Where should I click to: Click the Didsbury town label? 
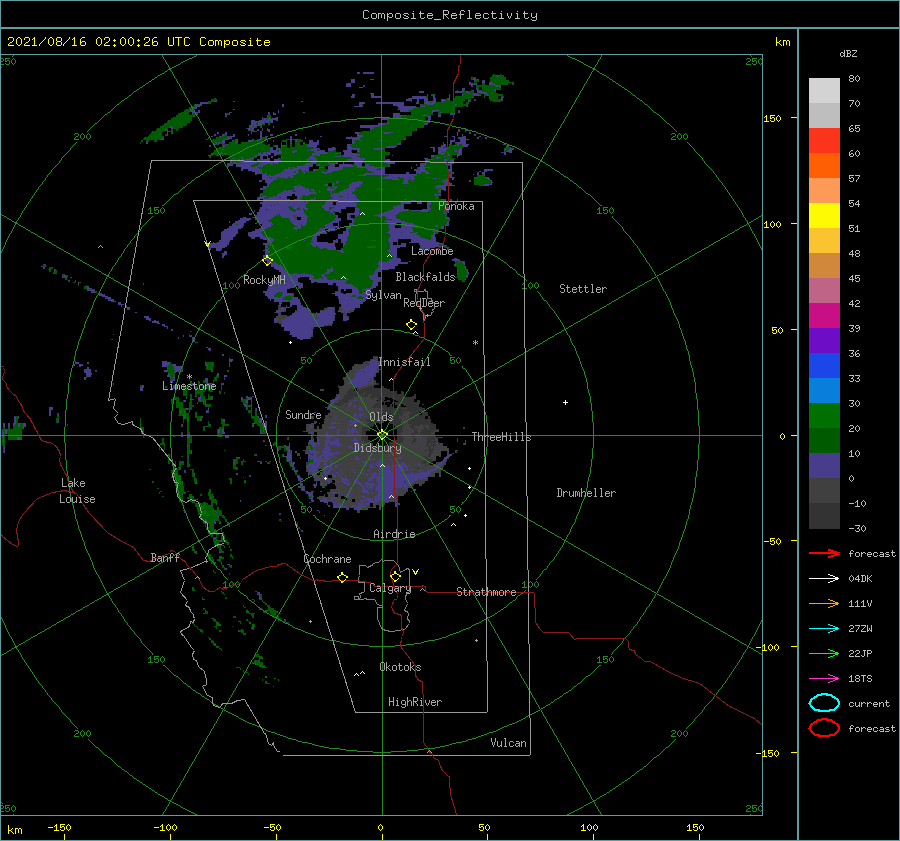(x=377, y=448)
